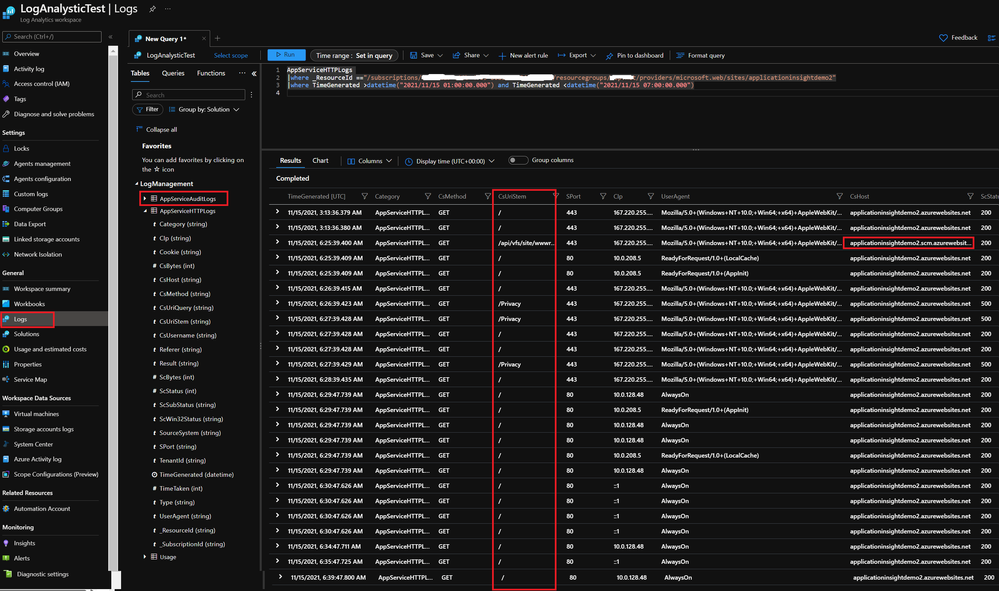
Task: Run the query with the Run button
Action: (x=286, y=55)
